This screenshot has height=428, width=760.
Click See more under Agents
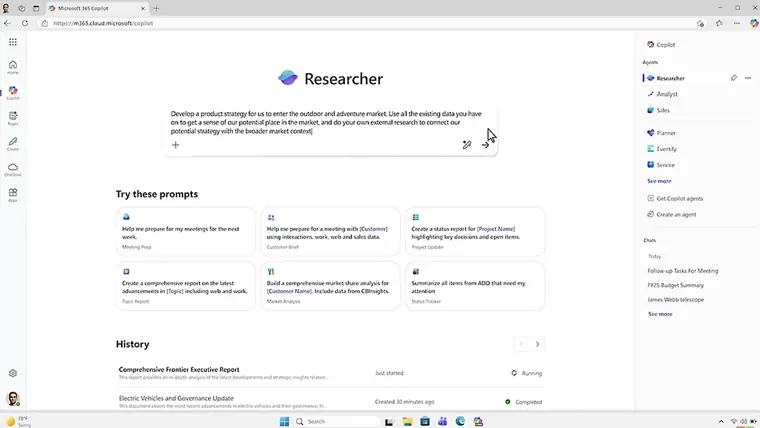[659, 181]
